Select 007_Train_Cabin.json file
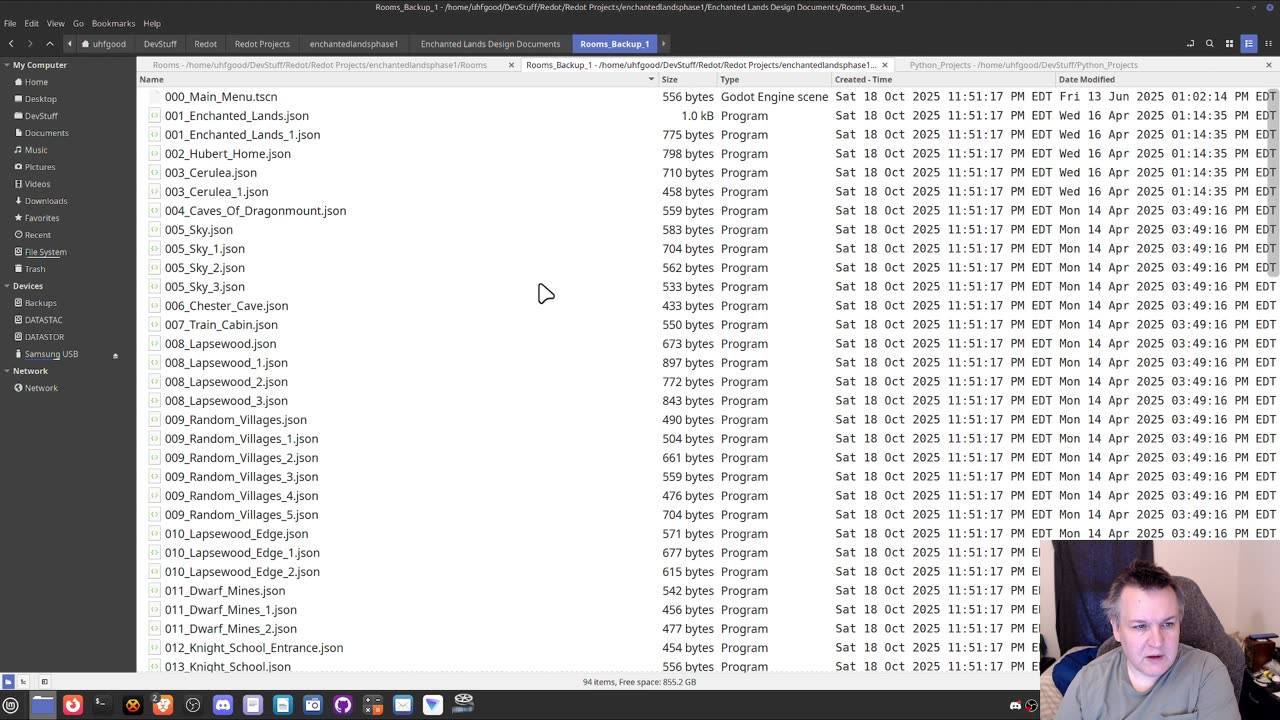 (x=221, y=325)
